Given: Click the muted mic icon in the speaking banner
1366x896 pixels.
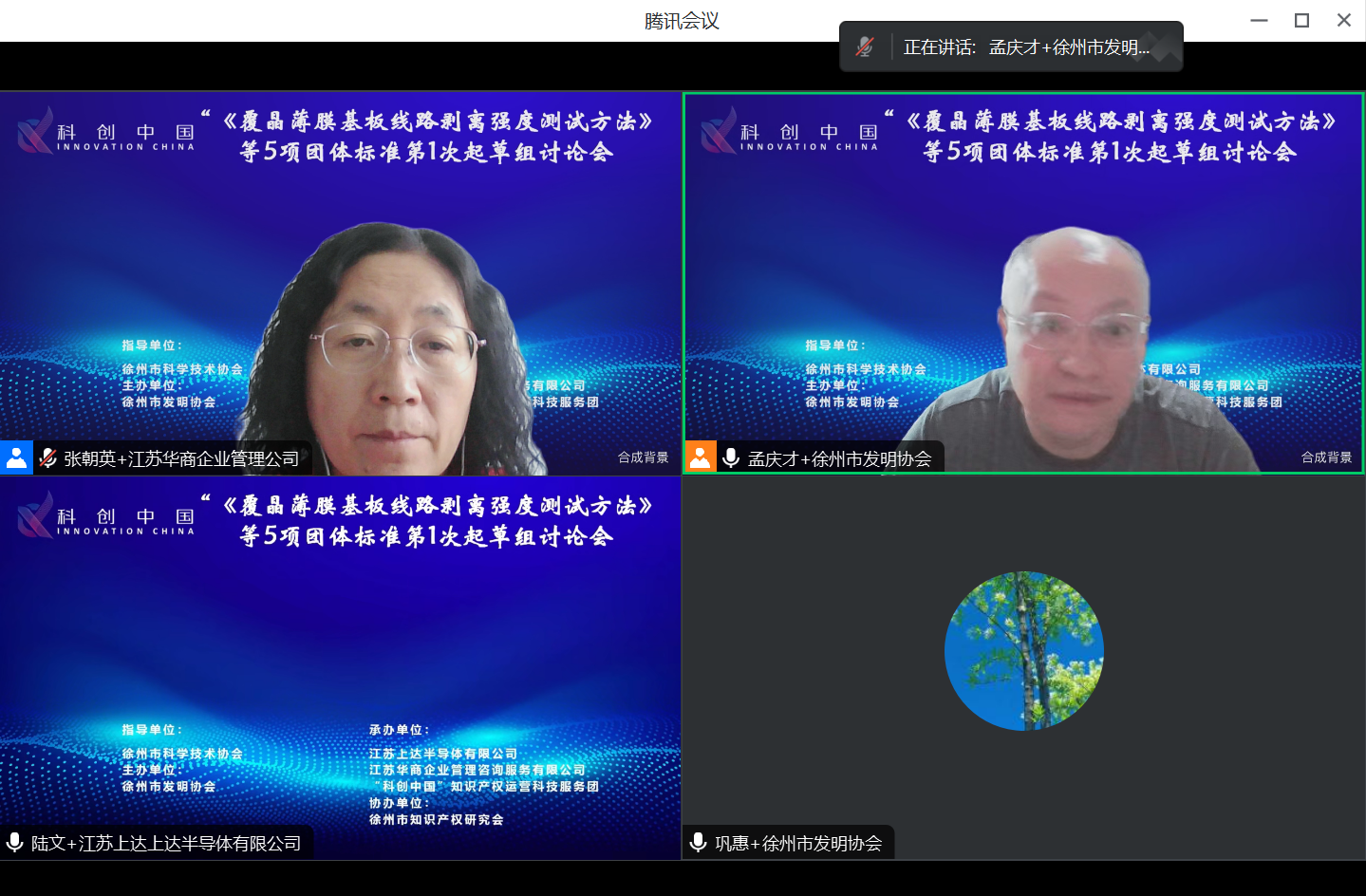Looking at the screenshot, I should [x=864, y=45].
